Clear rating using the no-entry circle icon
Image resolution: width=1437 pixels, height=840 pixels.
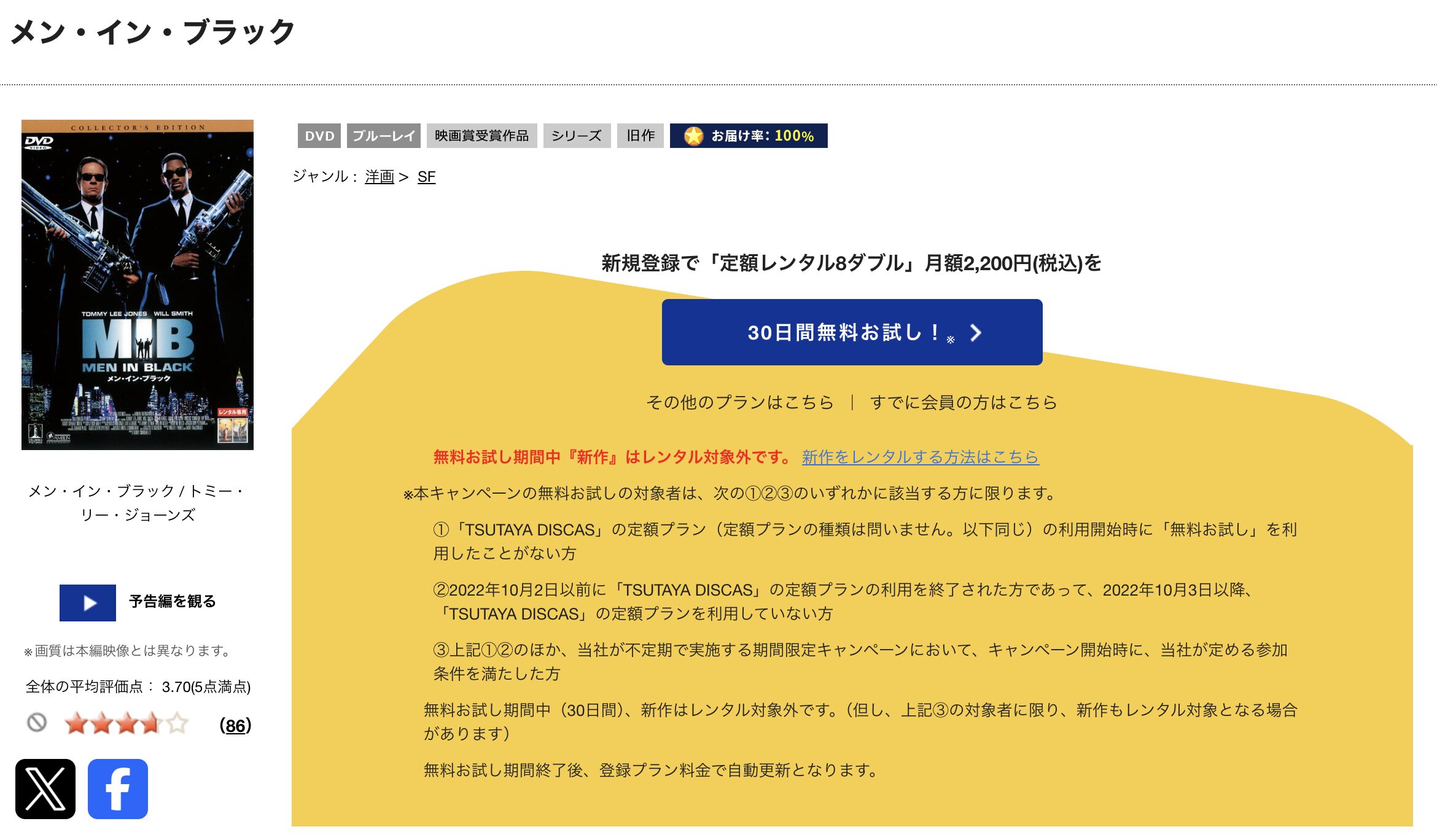click(x=37, y=723)
